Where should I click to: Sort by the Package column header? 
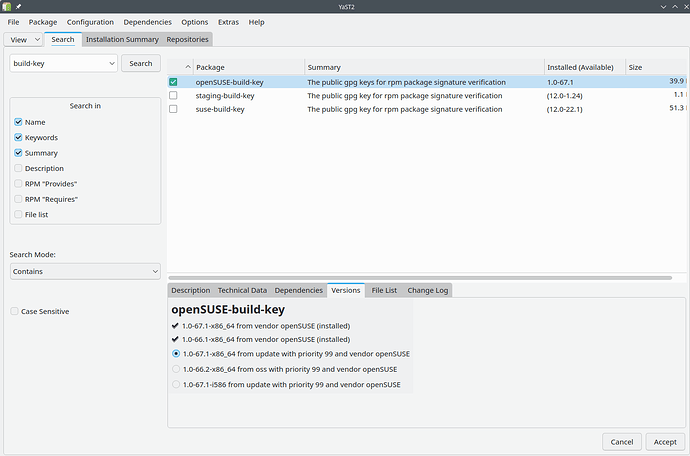click(x=249, y=67)
